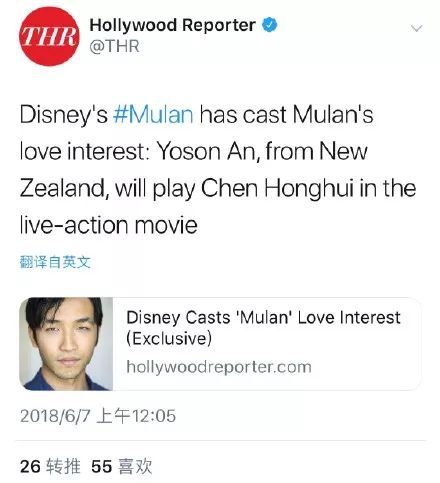
Task: Click the 上午12:05 time portion
Action: [x=136, y=416]
